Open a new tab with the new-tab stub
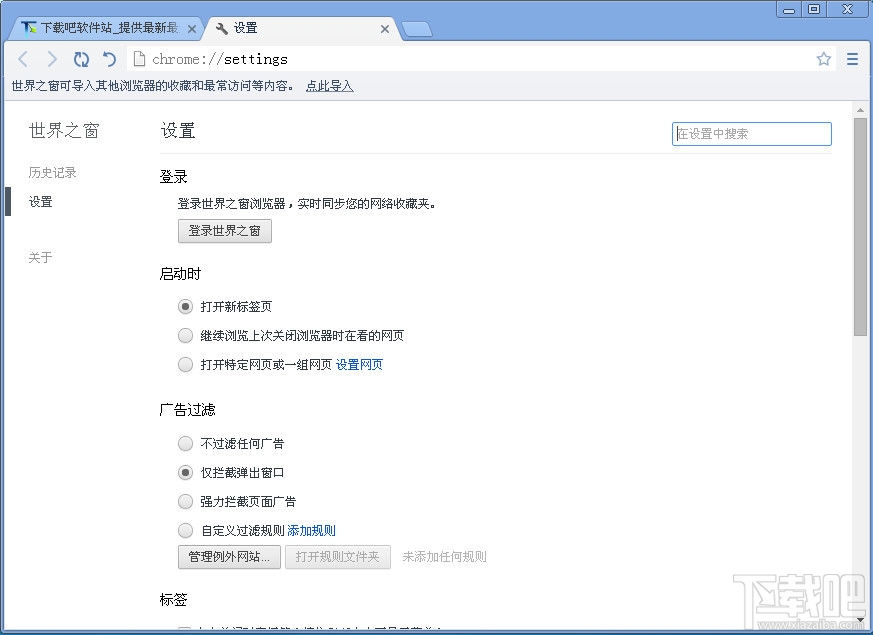The image size is (873, 635). pyautogui.click(x=417, y=28)
